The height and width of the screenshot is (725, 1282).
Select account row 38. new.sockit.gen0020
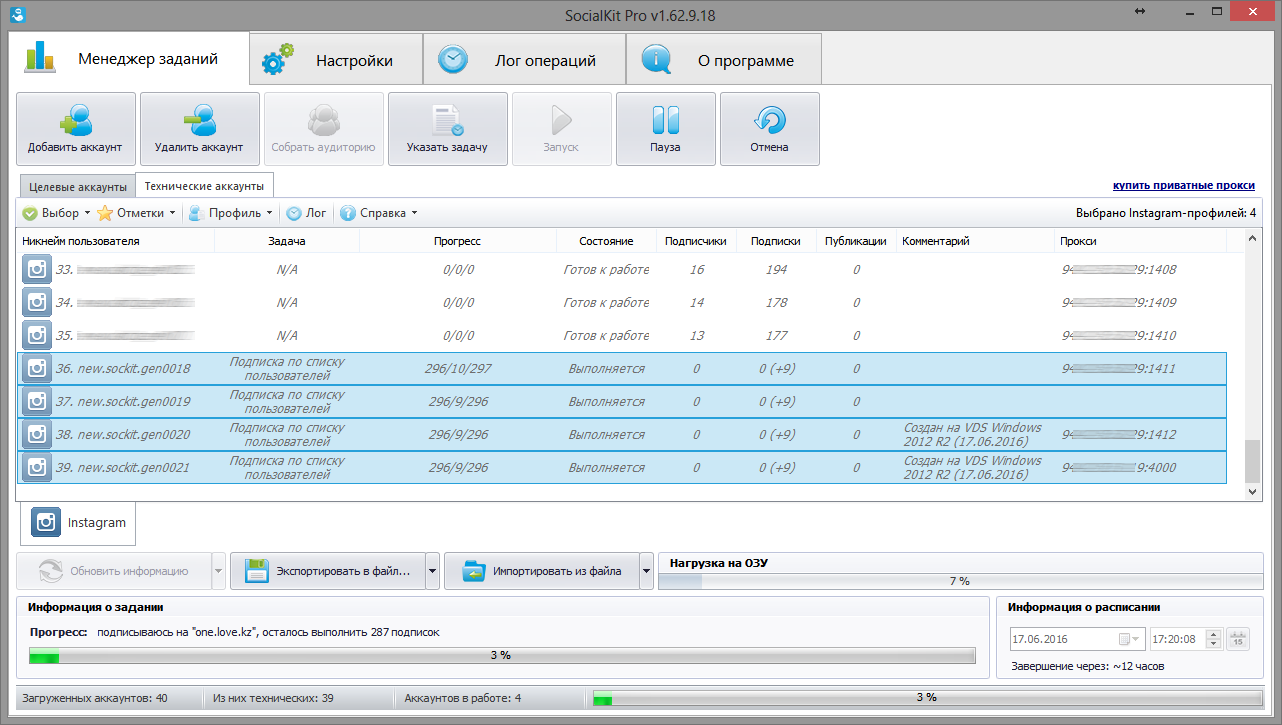tap(622, 435)
